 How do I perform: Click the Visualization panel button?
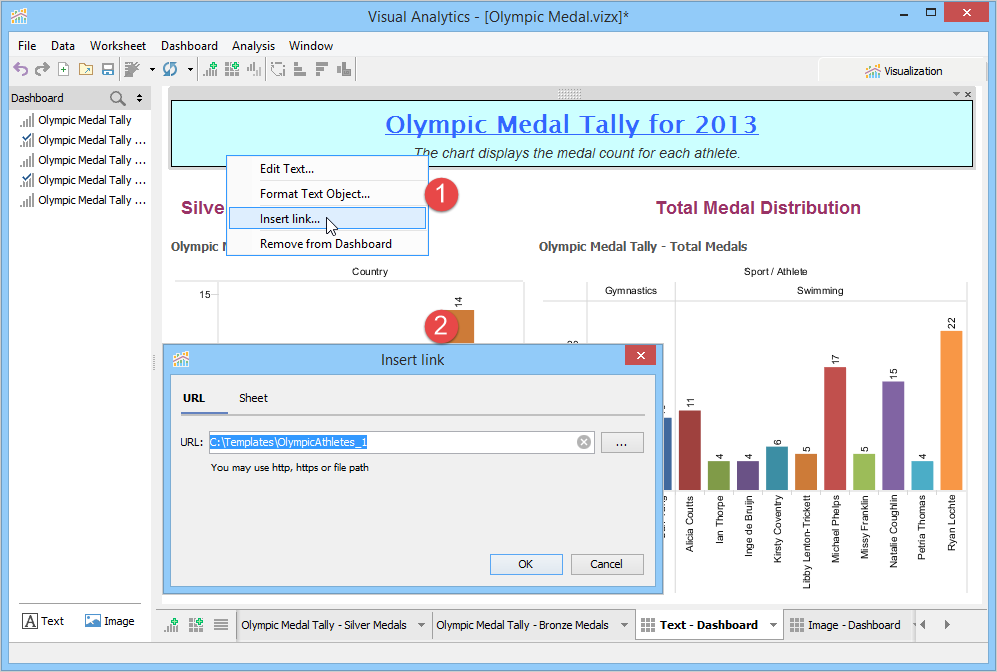tap(903, 71)
